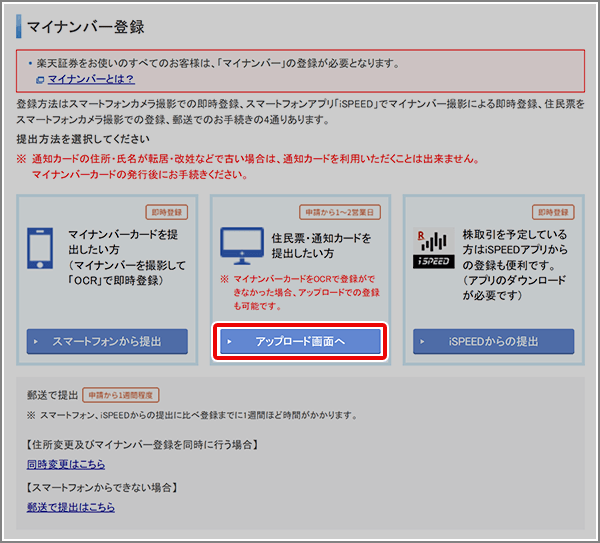Image resolution: width=600 pixels, height=543 pixels.
Task: Click the 郵送で提出 label
Action: tap(52, 395)
